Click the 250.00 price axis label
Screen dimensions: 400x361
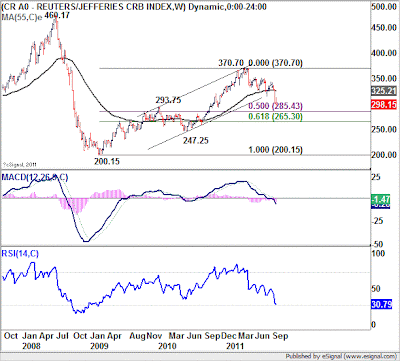pos(384,129)
